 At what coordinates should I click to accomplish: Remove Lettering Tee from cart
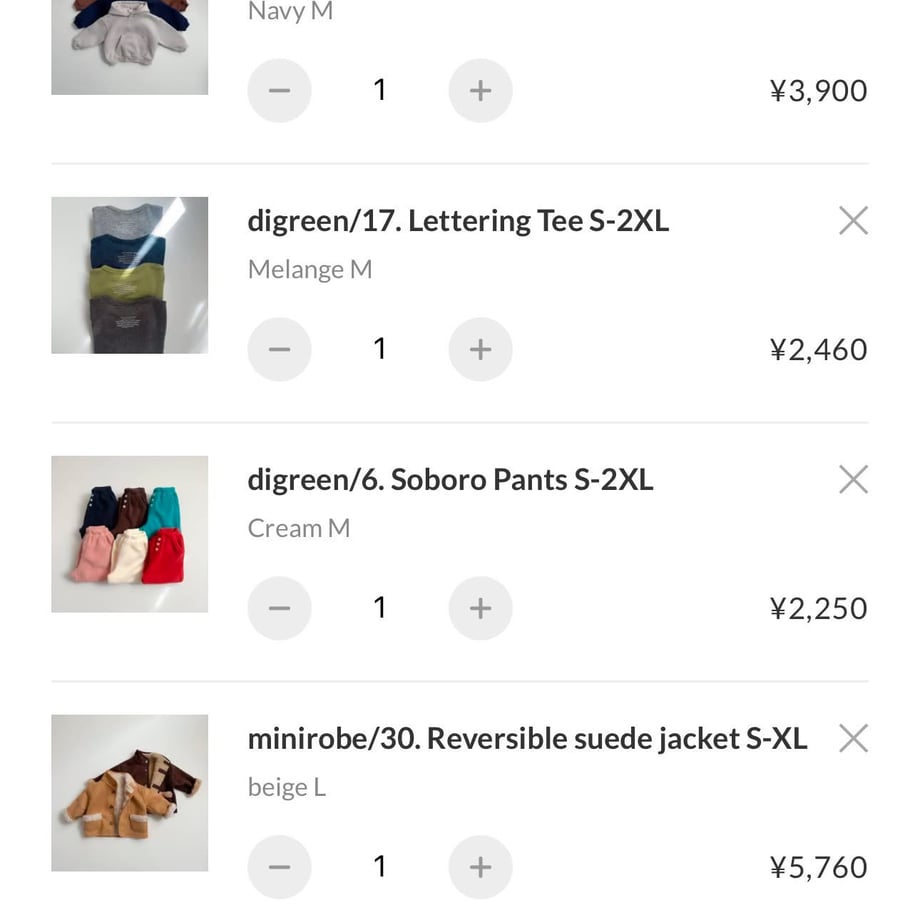click(x=854, y=221)
